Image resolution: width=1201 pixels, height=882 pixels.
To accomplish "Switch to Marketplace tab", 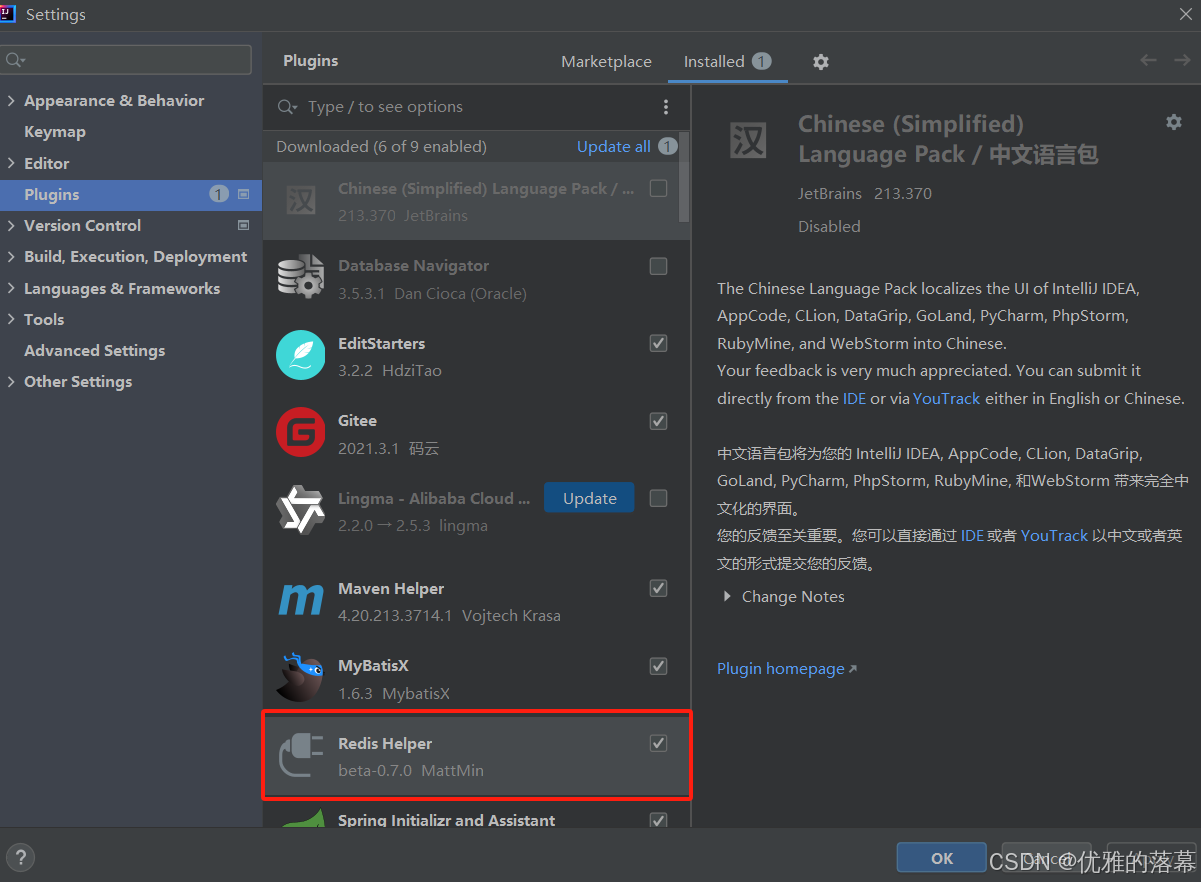I will point(606,62).
